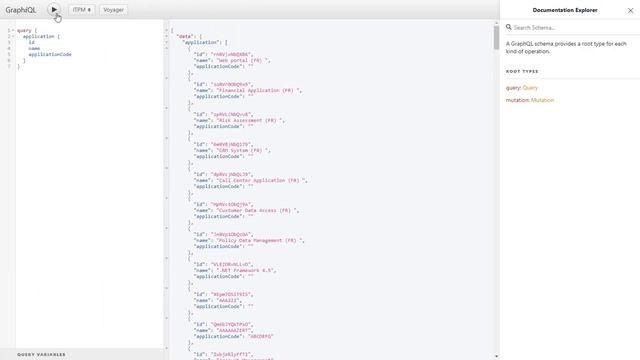Run the query with the play button

click(x=54, y=9)
